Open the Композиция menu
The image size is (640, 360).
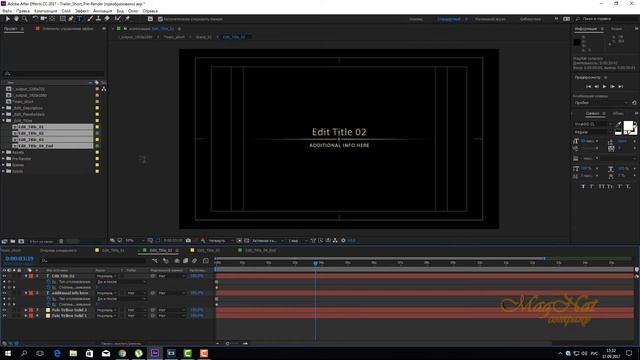pyautogui.click(x=45, y=11)
